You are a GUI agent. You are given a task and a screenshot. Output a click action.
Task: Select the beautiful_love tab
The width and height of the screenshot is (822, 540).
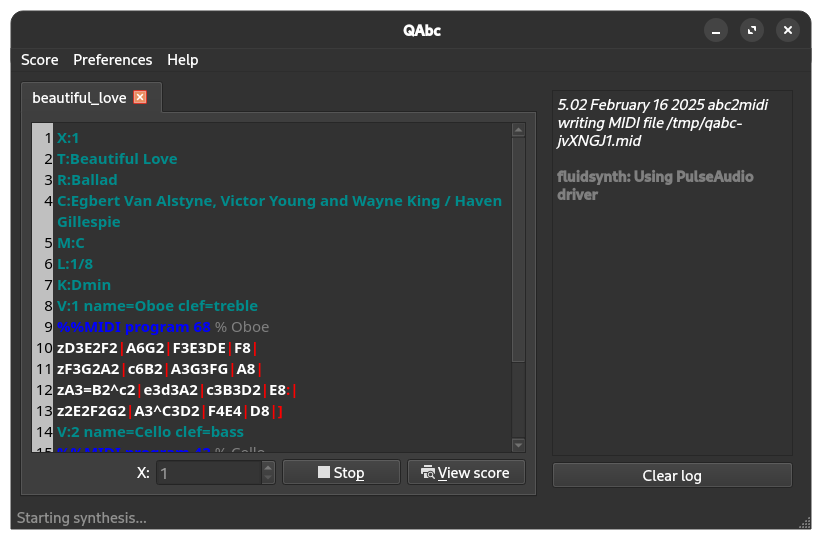79,98
